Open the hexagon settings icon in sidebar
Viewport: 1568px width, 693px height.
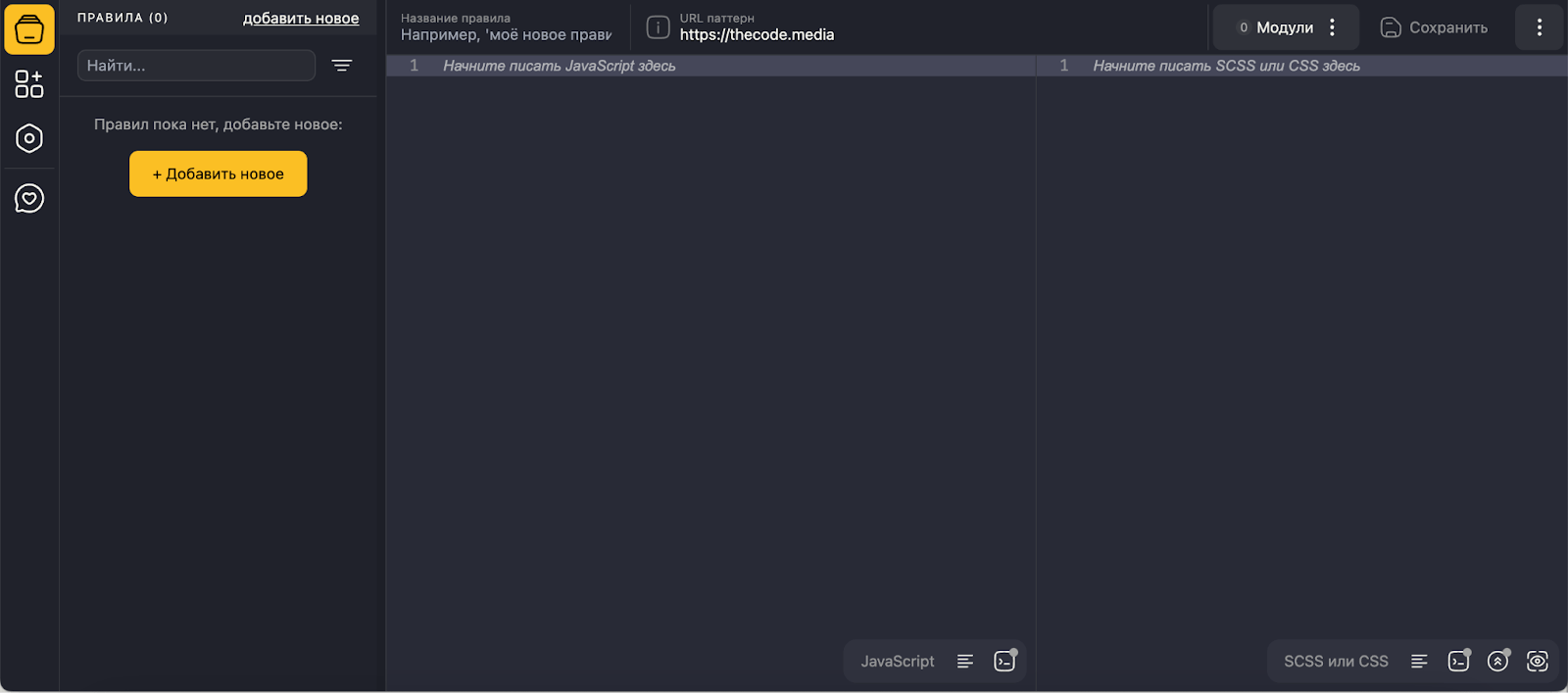[x=29, y=138]
